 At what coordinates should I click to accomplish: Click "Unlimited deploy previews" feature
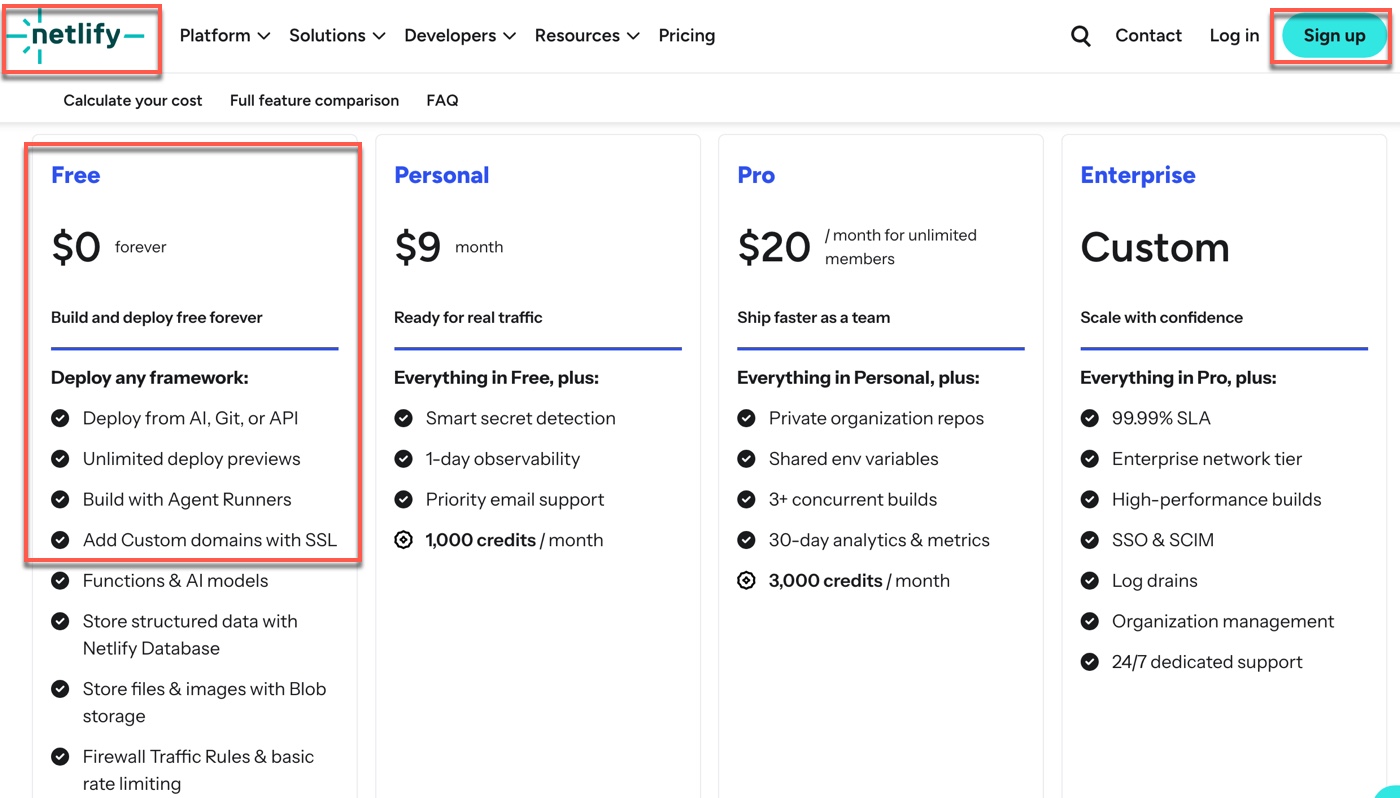tap(192, 460)
